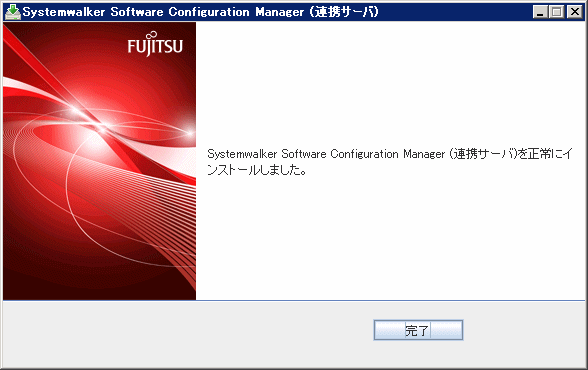Click the window title bar text

(201, 12)
